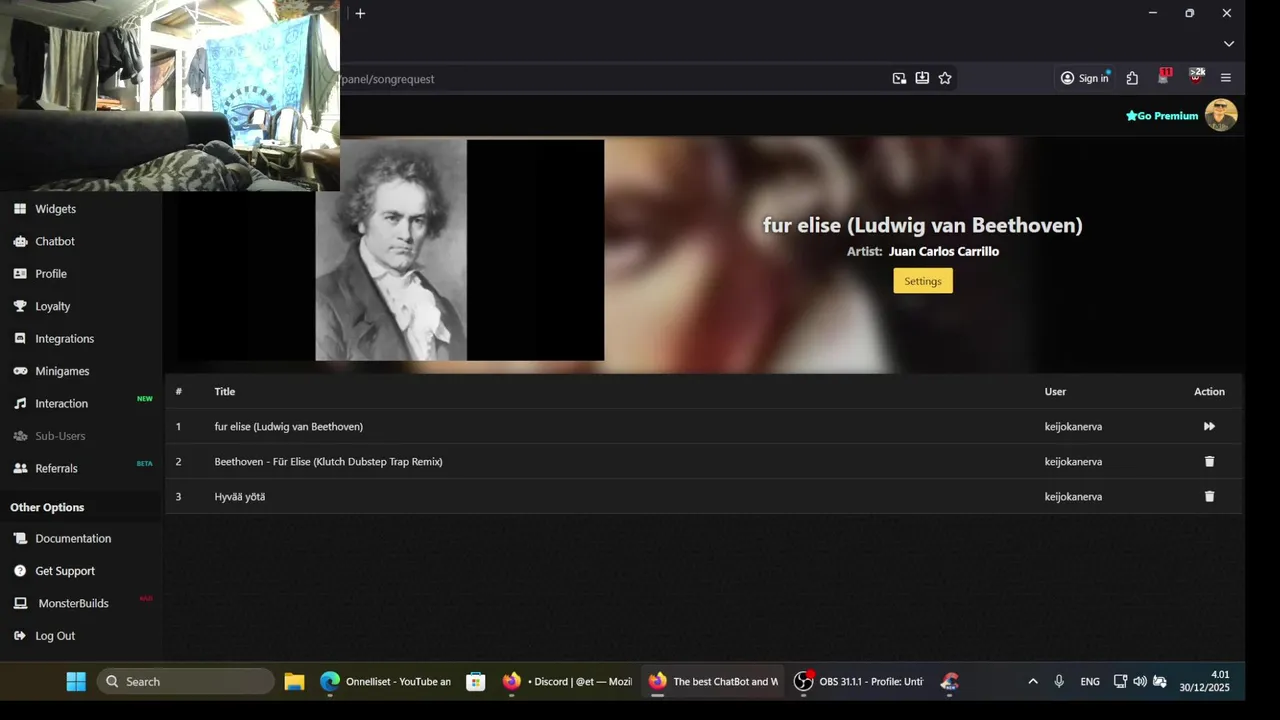Viewport: 1280px width, 720px height.
Task: Skip the currently playing fur elise song
Action: (x=1209, y=426)
